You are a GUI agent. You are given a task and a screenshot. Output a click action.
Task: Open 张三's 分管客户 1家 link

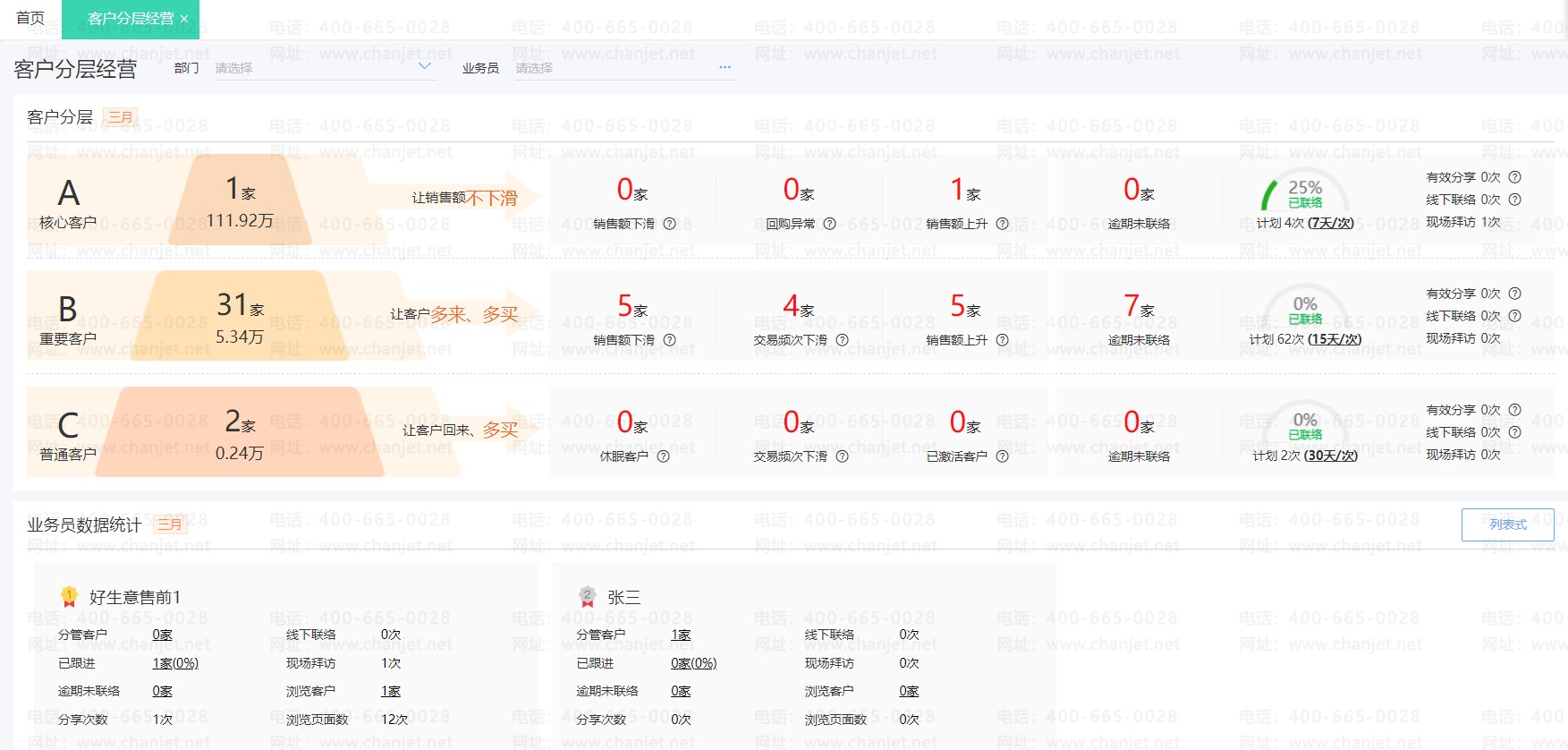click(681, 635)
